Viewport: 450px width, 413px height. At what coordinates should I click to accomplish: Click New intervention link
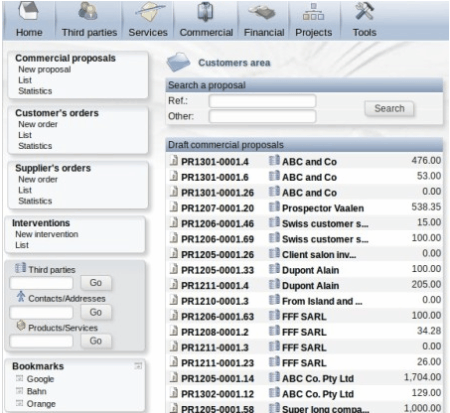coord(47,234)
